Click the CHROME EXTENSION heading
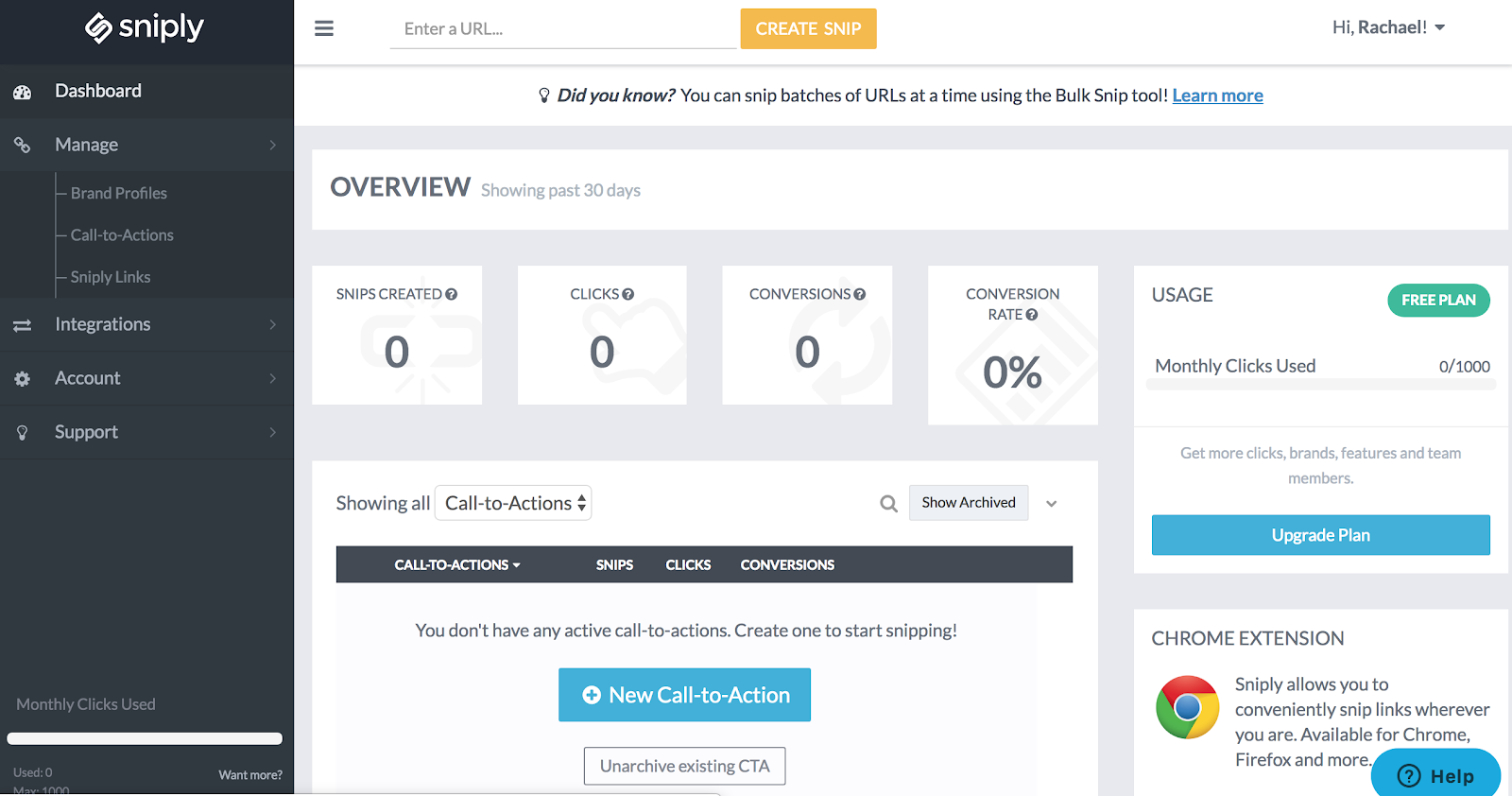The width and height of the screenshot is (1512, 796). coord(1247,638)
